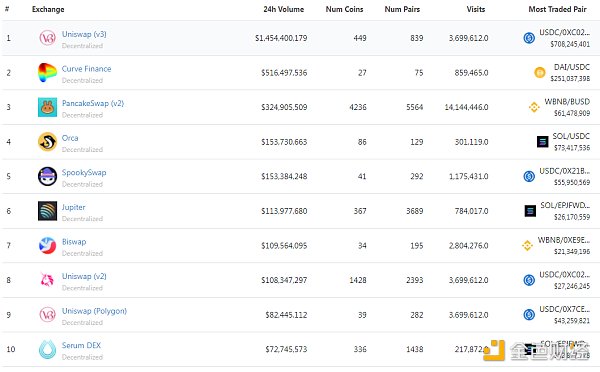The image size is (600, 372).
Task: Sort by Most Traded Pair header
Action: point(557,9)
